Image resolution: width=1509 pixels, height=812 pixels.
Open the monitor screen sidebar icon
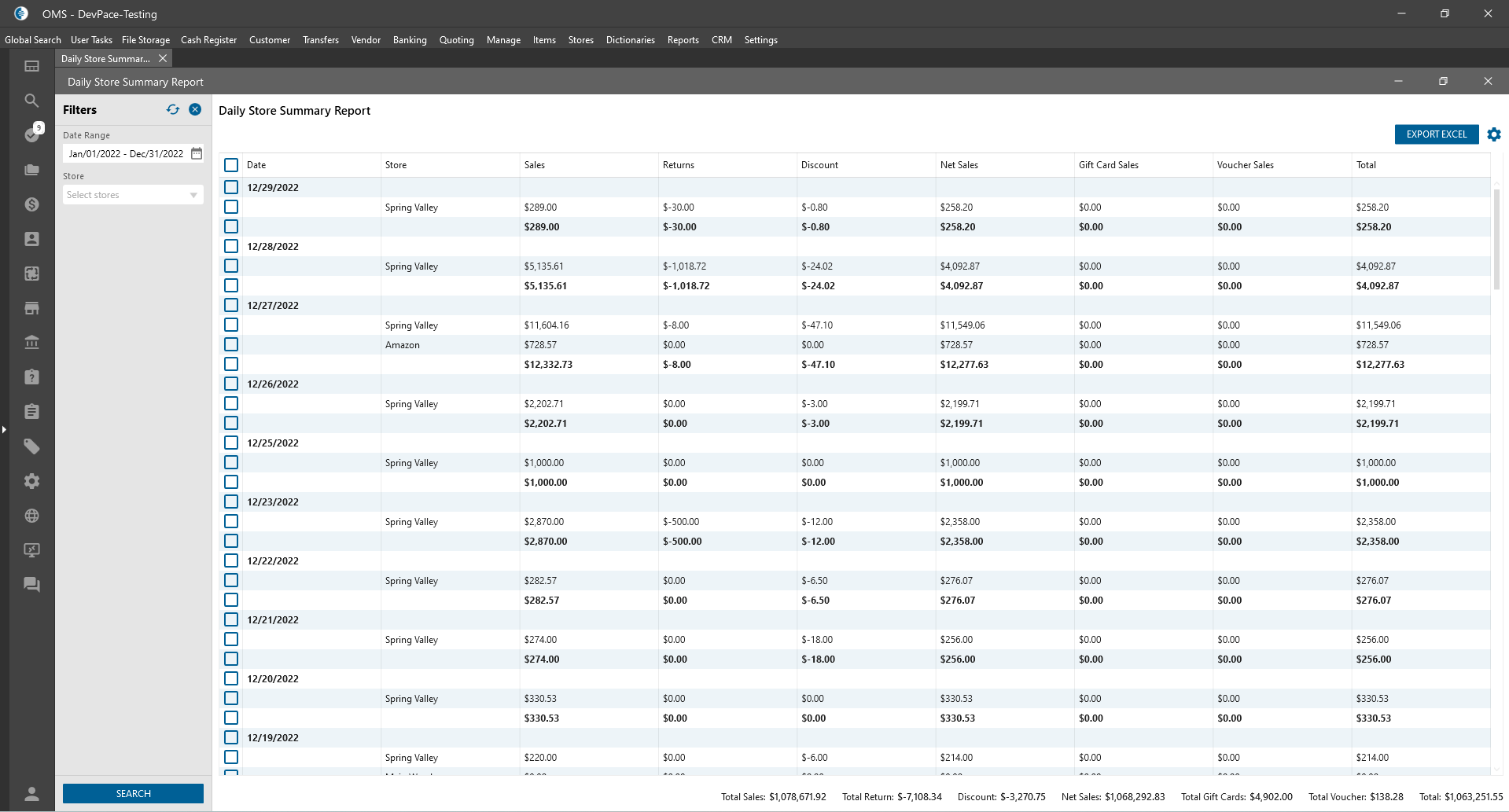pos(31,550)
